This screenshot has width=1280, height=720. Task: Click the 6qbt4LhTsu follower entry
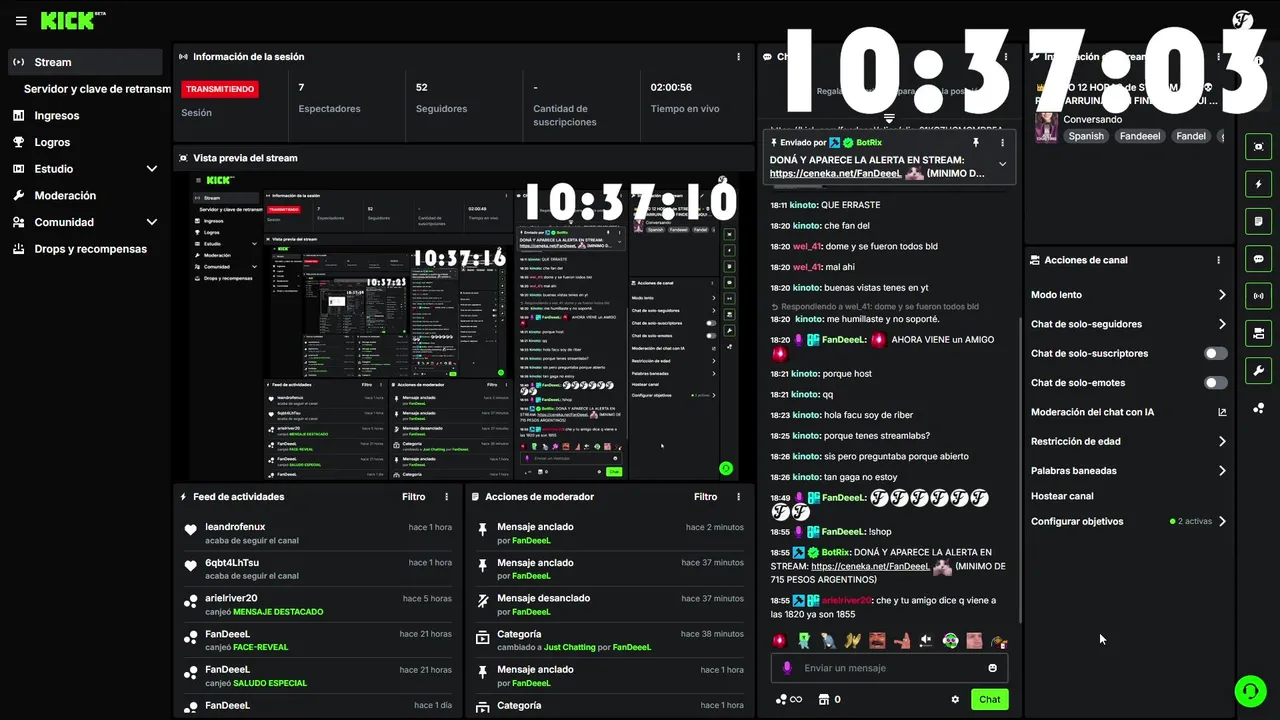(318, 569)
